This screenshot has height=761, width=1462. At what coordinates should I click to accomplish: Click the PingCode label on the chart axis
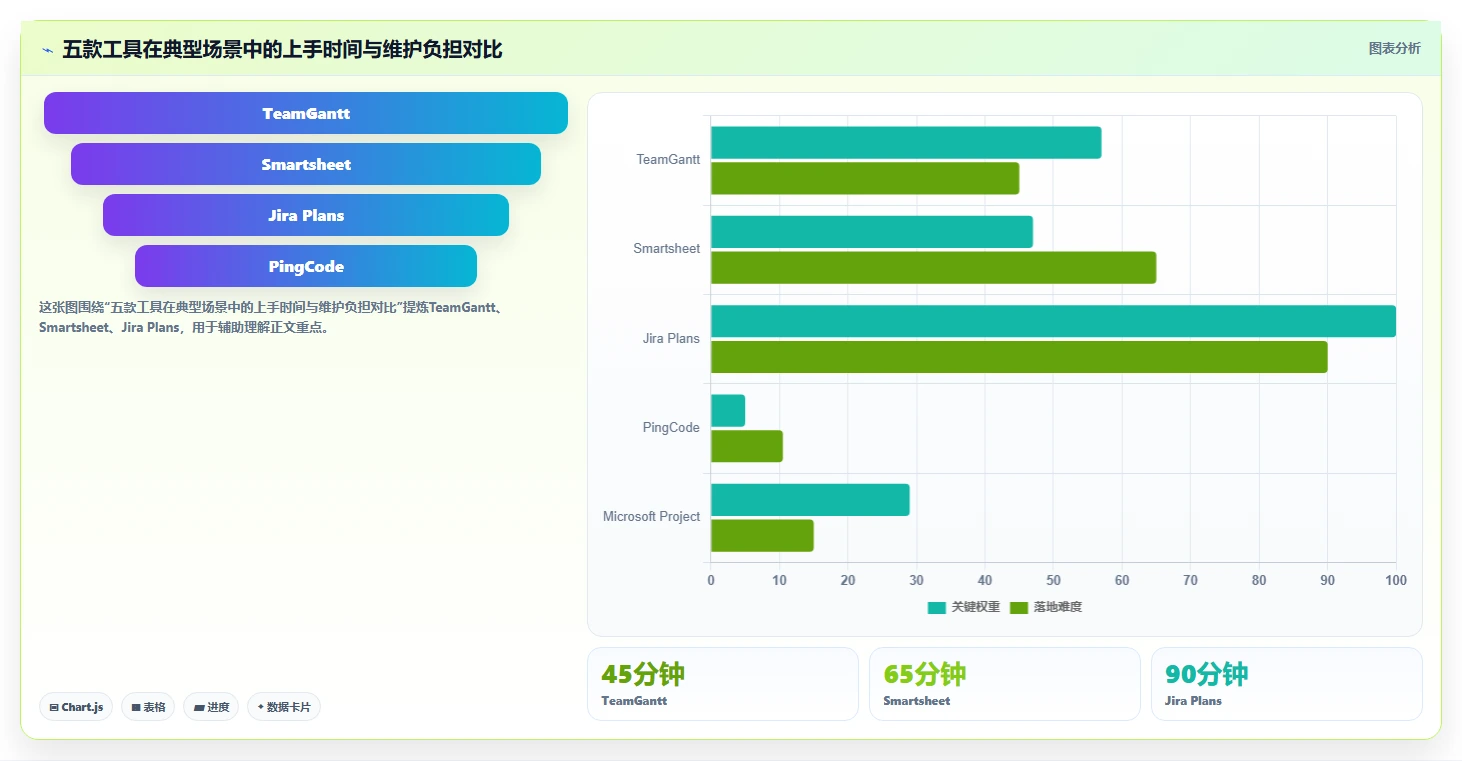pos(671,427)
